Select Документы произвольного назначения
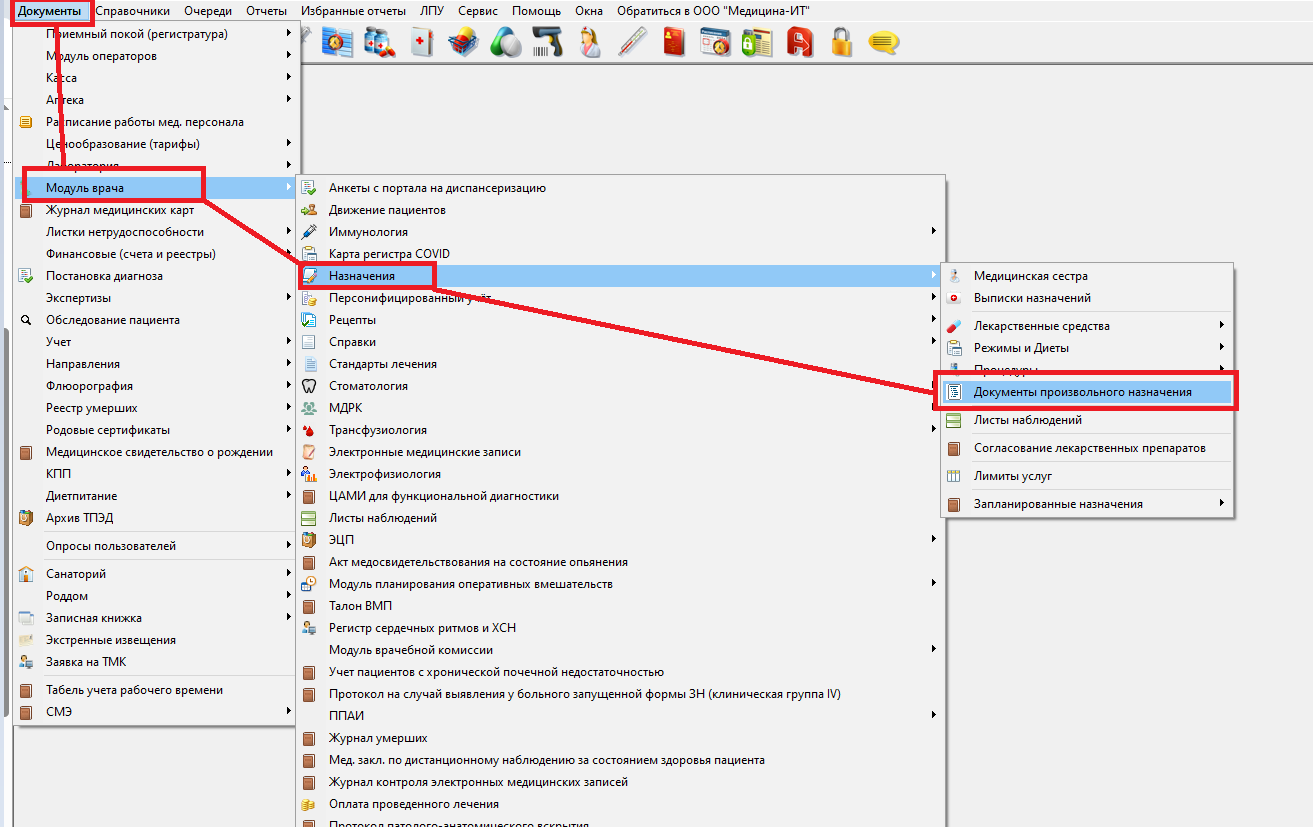 [x=1082, y=392]
